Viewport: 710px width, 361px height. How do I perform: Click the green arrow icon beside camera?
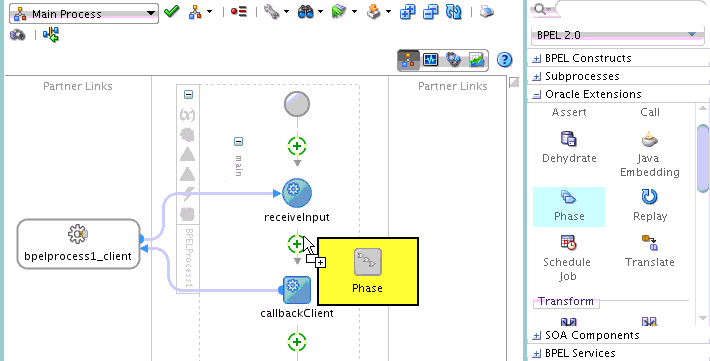51,34
